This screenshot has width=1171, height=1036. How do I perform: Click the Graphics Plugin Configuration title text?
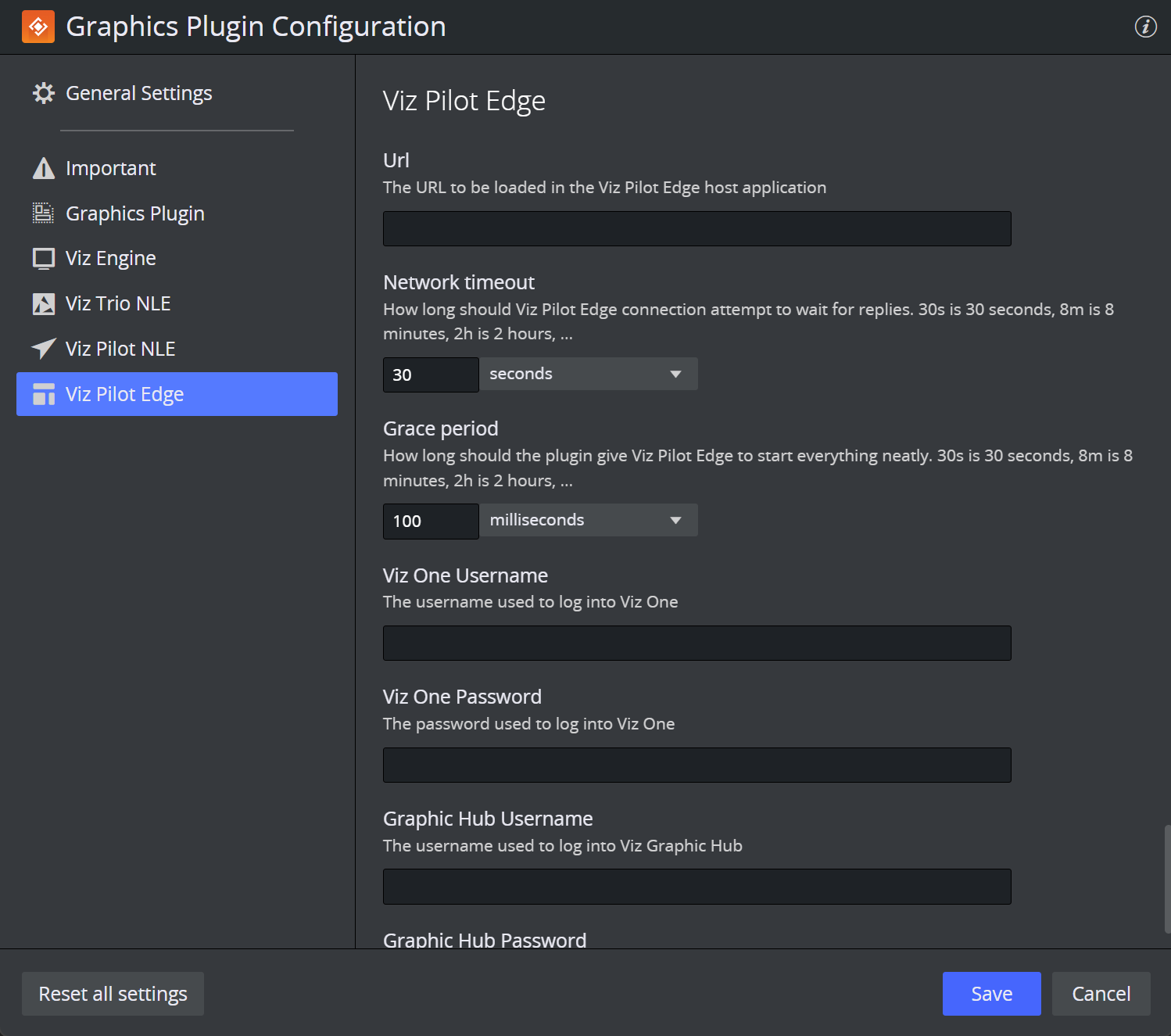(x=256, y=27)
